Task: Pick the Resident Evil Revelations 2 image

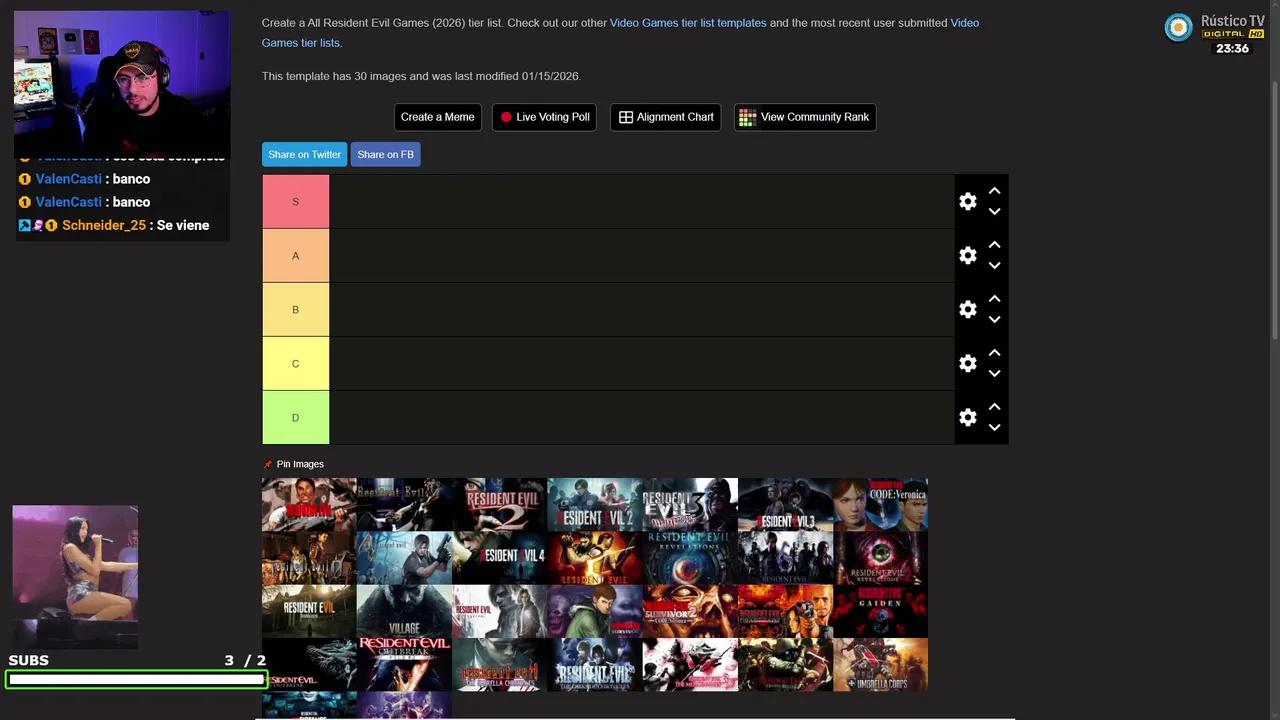Action: 880,558
